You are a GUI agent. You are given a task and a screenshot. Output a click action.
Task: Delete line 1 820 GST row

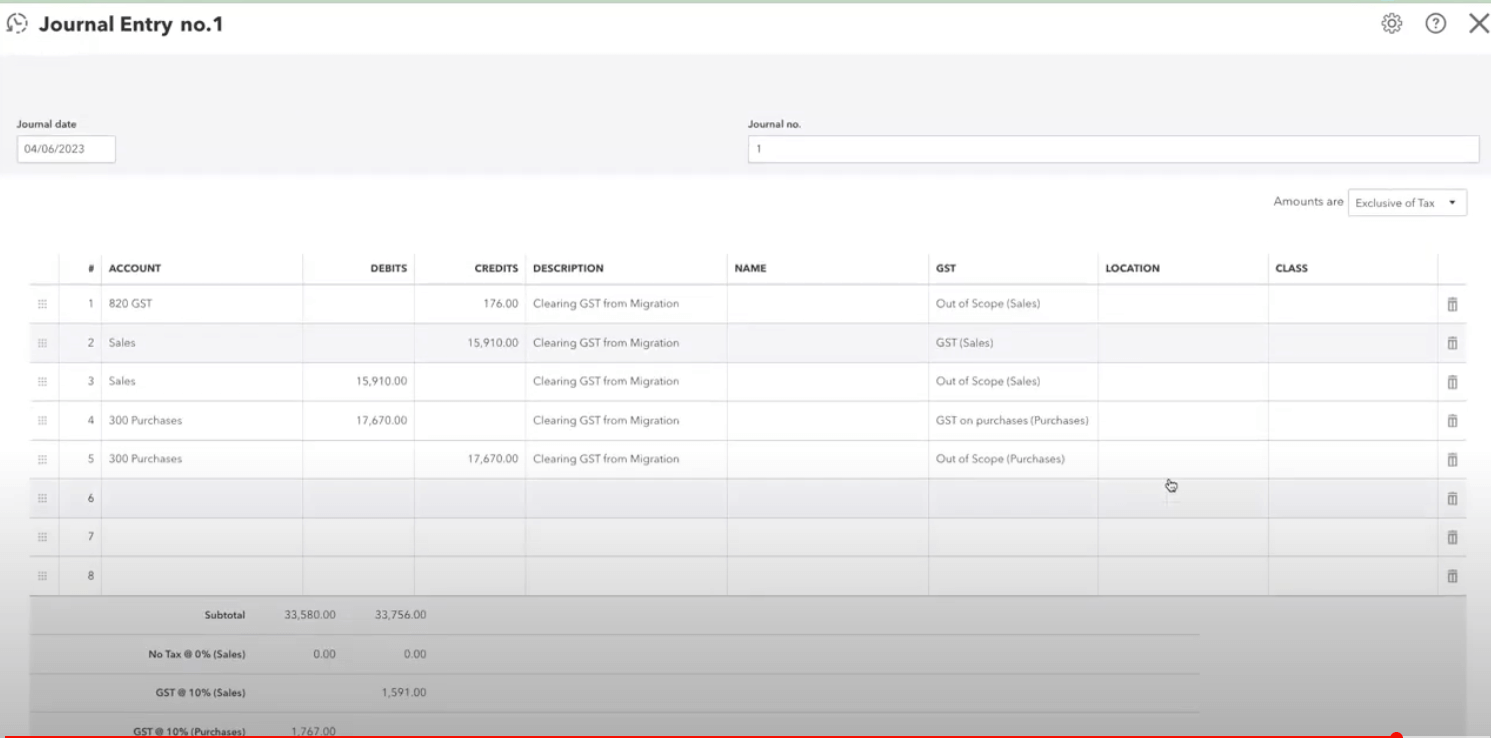[1452, 304]
